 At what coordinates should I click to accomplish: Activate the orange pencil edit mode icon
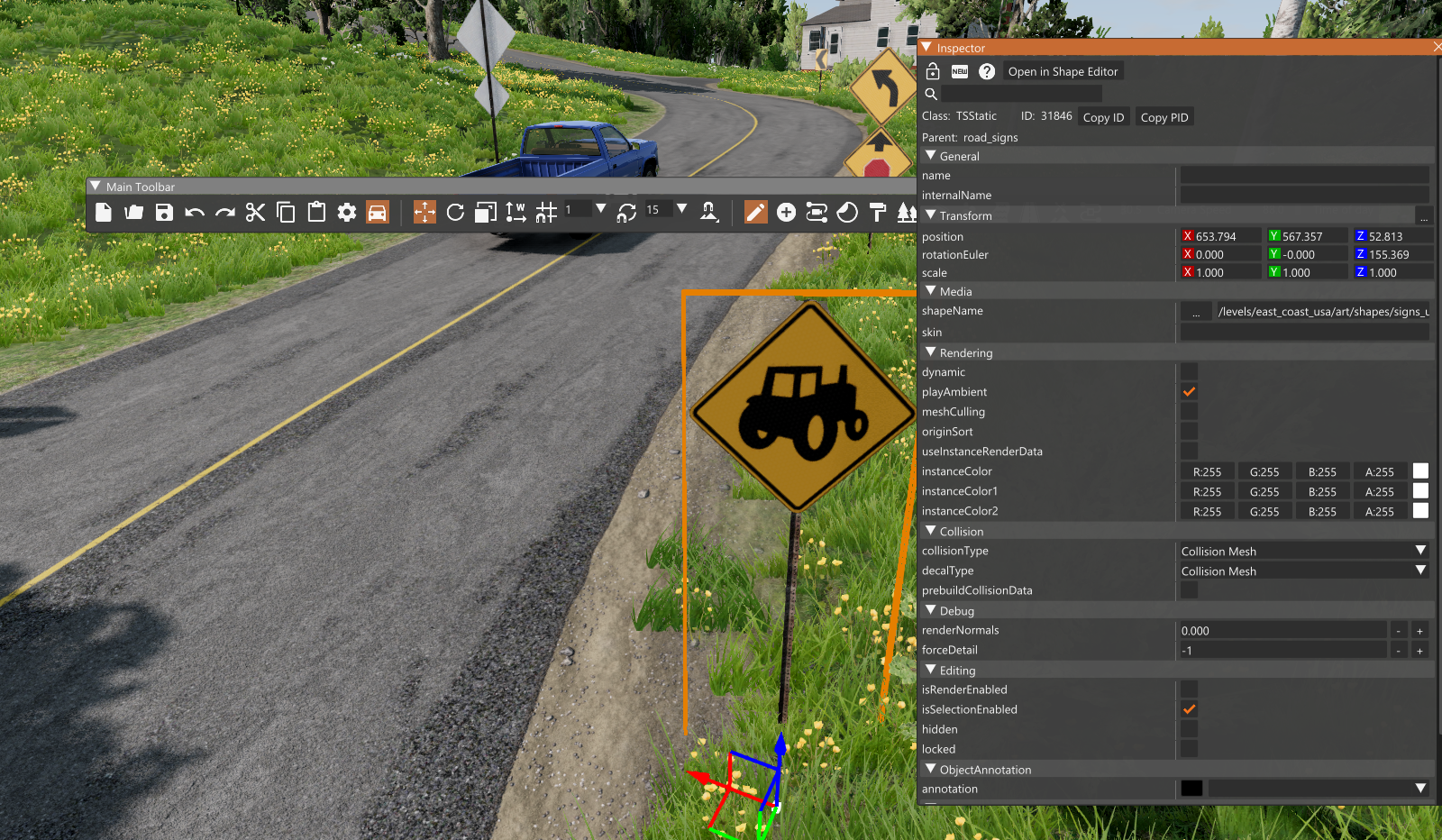756,212
